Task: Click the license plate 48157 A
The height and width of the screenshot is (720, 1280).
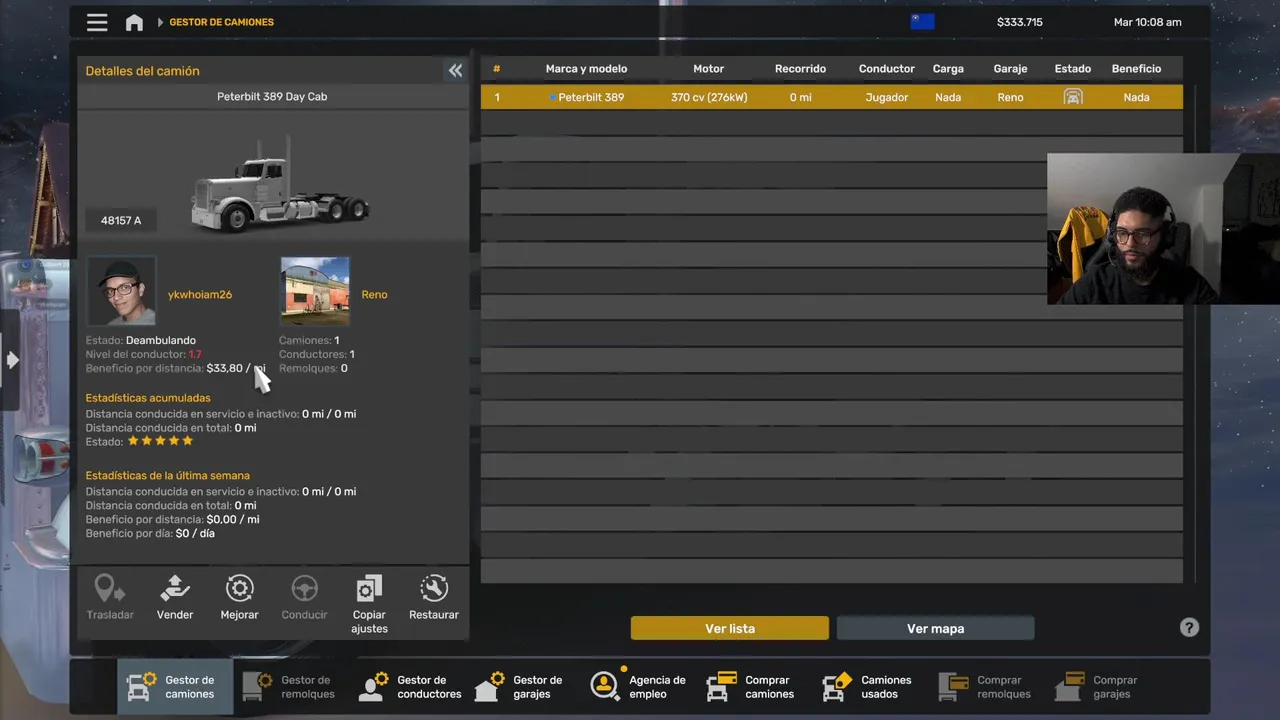Action: pos(121,220)
